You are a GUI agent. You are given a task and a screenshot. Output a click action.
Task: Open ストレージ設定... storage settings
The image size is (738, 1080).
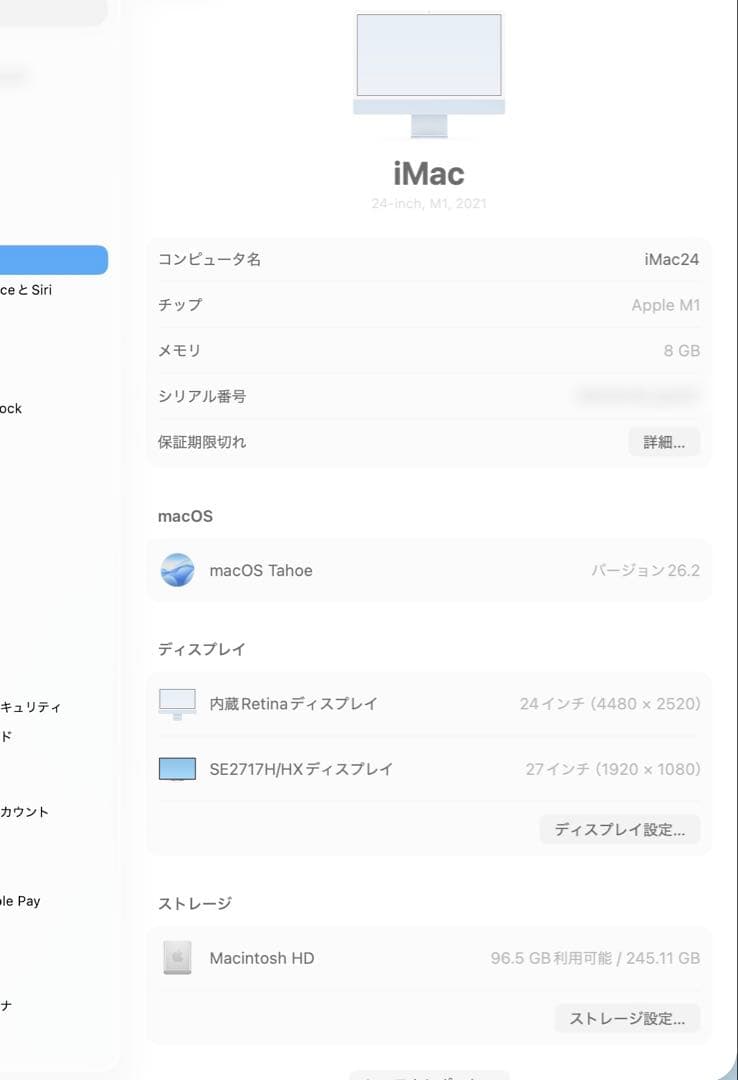[x=627, y=1018]
